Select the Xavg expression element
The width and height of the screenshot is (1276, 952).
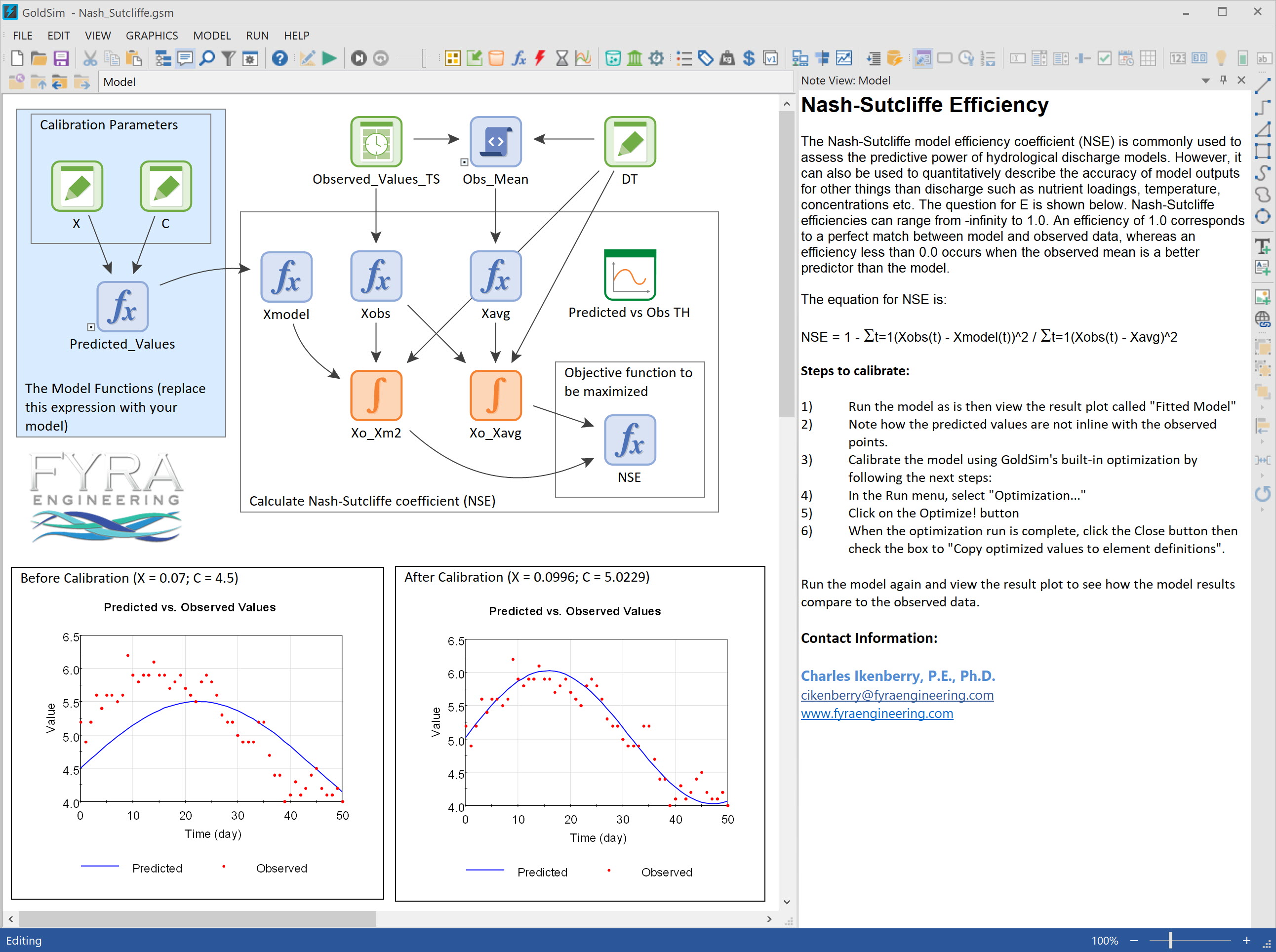coord(495,276)
